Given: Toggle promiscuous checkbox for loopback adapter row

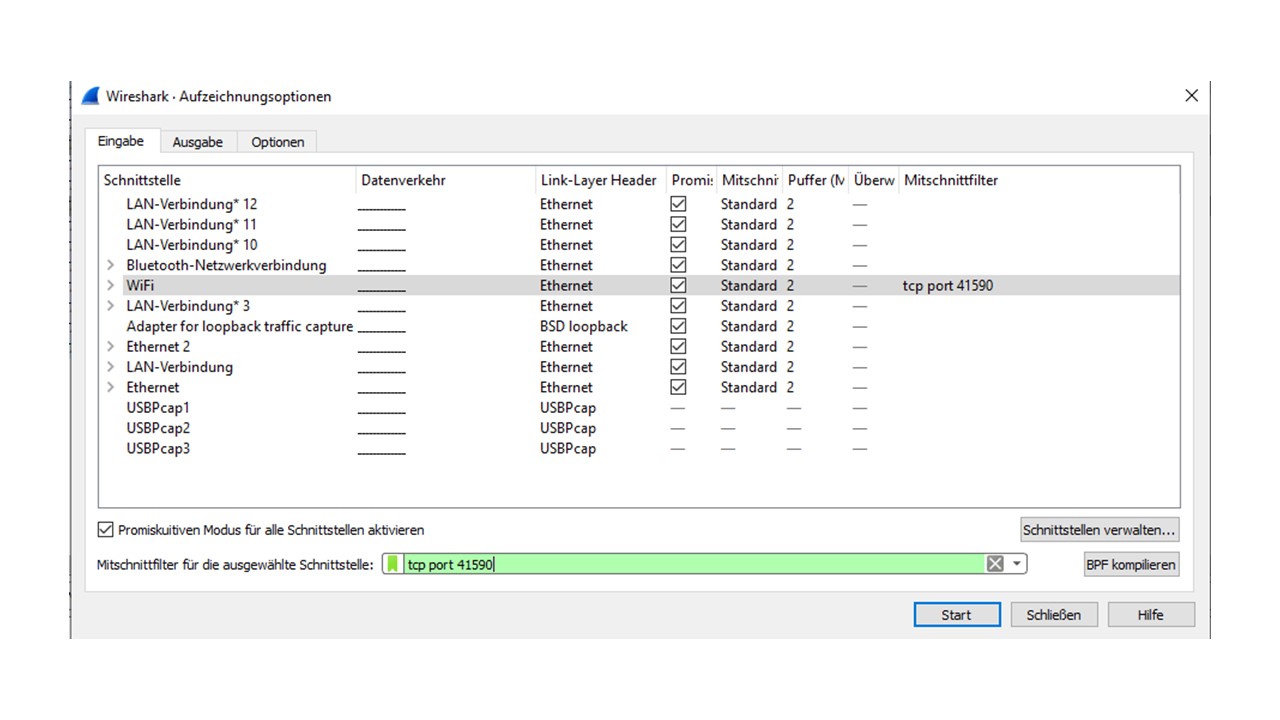Looking at the screenshot, I should 678,326.
